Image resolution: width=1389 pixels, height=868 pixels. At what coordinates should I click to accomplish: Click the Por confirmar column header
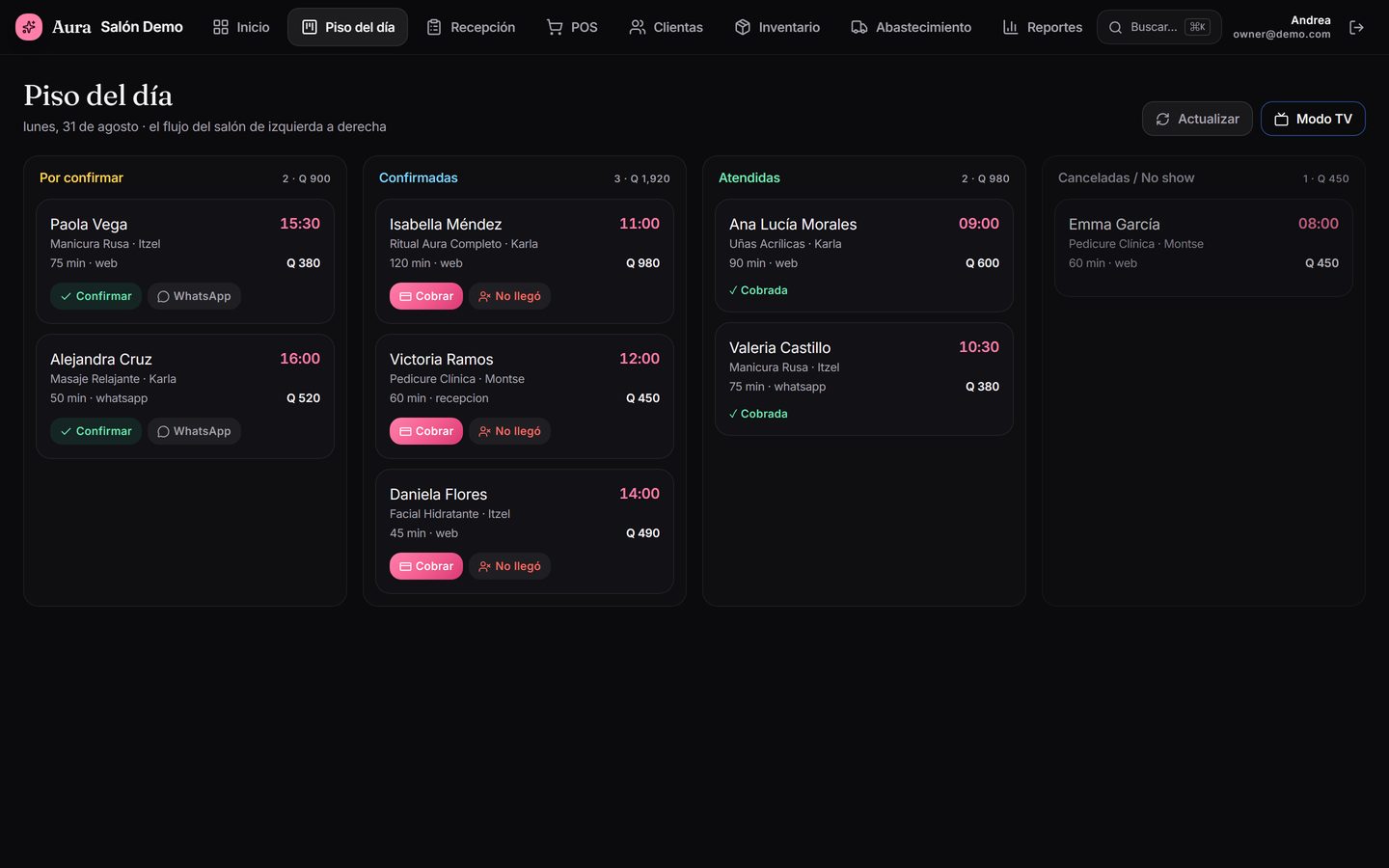pyautogui.click(x=81, y=177)
